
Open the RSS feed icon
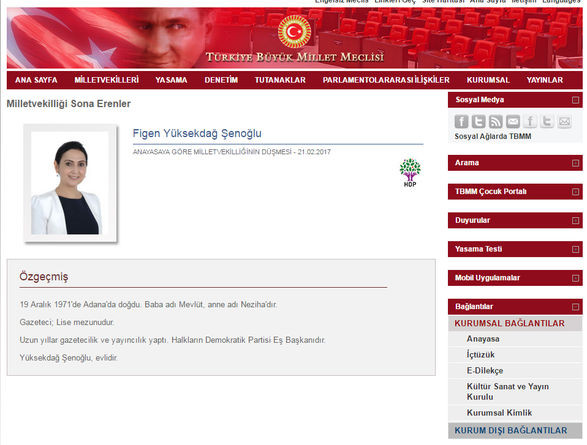pos(496,122)
